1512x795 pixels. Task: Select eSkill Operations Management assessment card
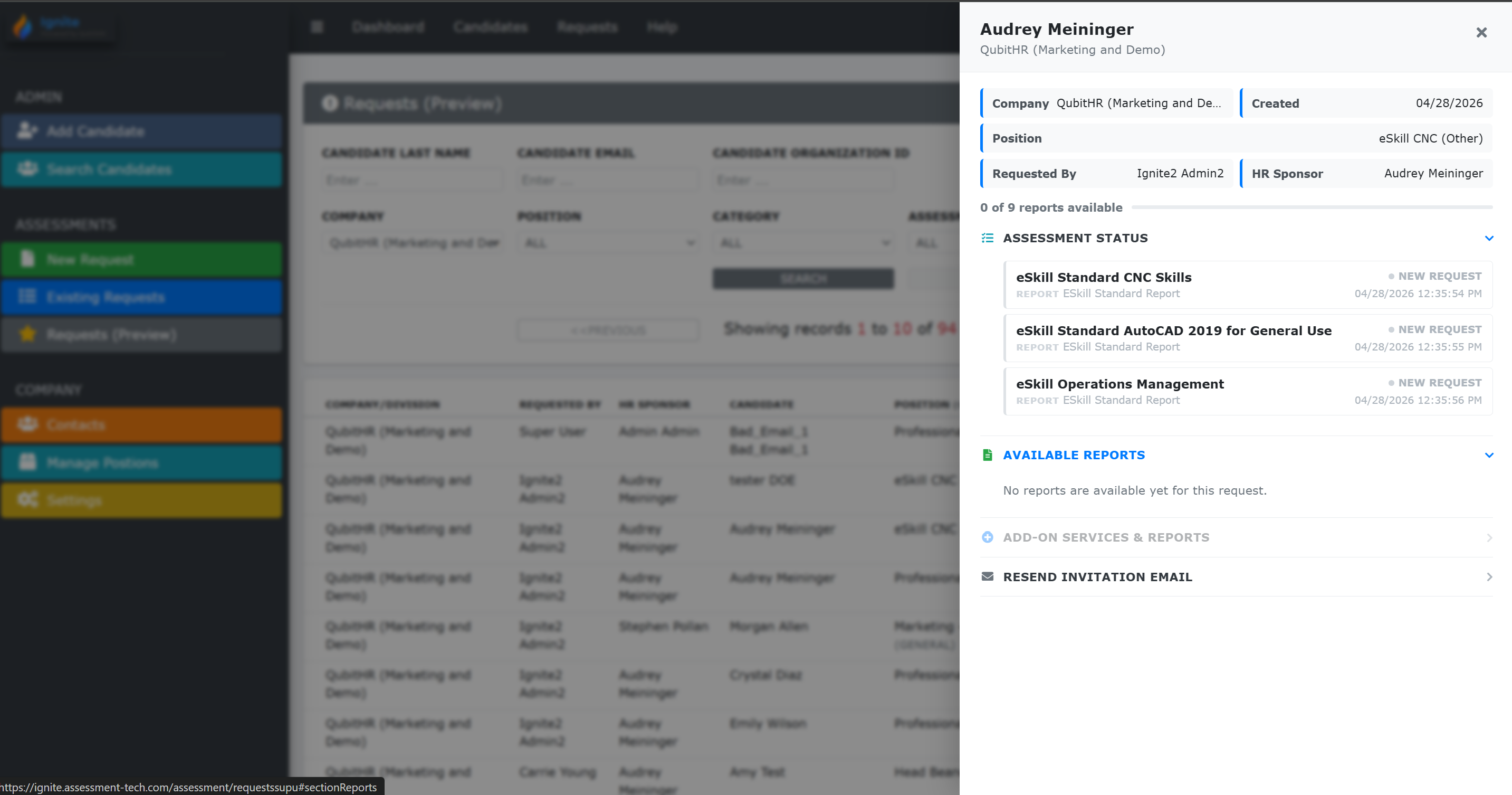pyautogui.click(x=1248, y=392)
